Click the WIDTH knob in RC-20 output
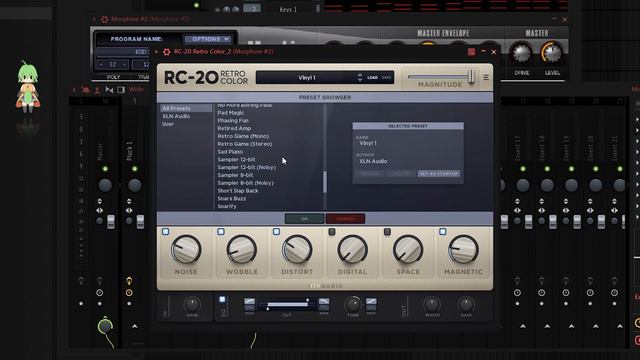The image size is (640, 360). [x=432, y=304]
